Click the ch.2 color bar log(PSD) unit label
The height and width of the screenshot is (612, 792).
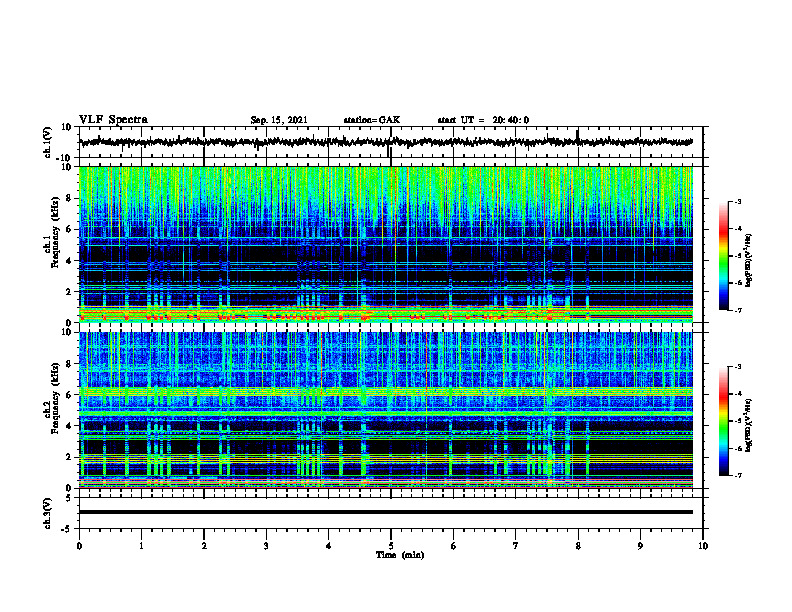pos(749,426)
